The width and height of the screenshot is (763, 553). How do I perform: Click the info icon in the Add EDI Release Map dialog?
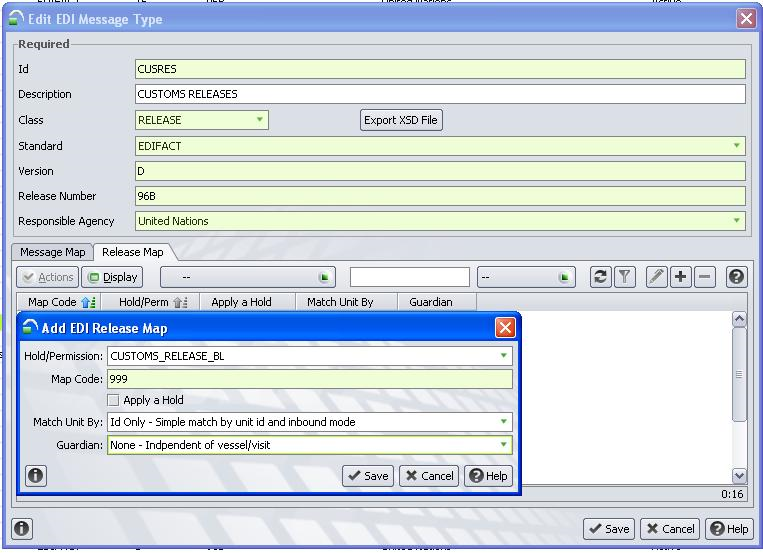click(35, 476)
